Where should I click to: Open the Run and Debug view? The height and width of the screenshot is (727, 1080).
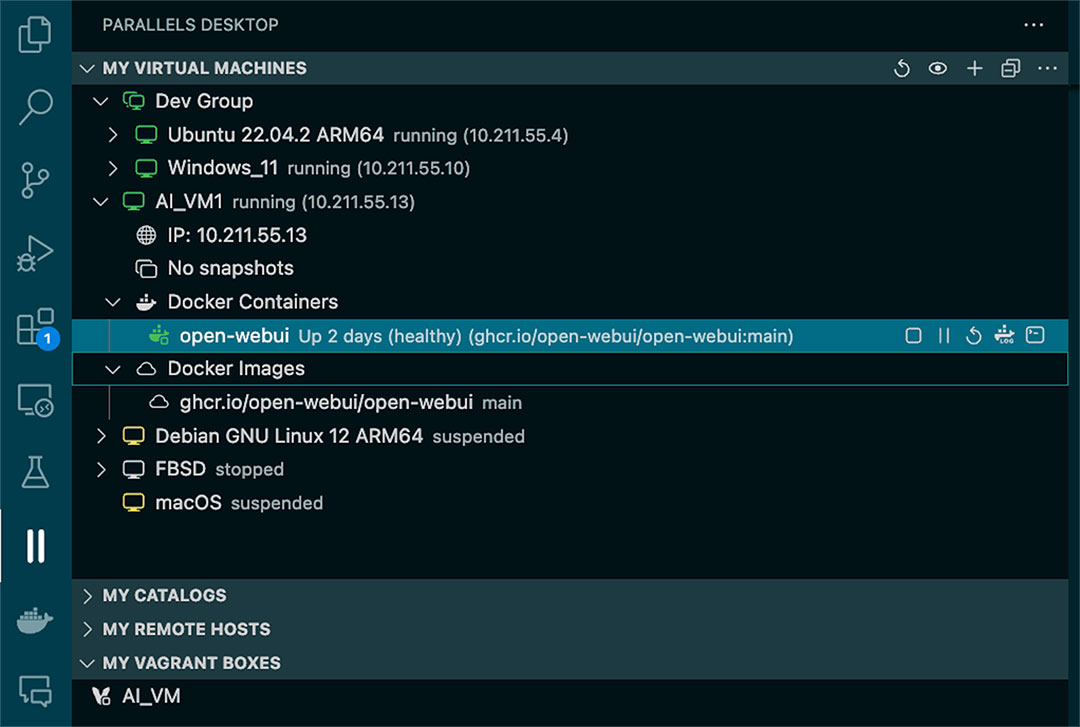pyautogui.click(x=34, y=254)
